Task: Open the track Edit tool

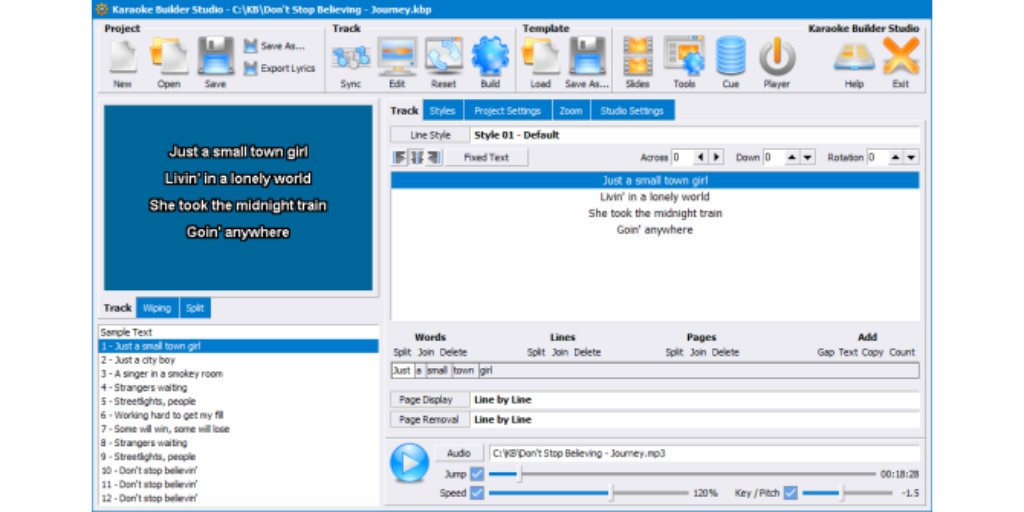Action: pyautogui.click(x=397, y=64)
